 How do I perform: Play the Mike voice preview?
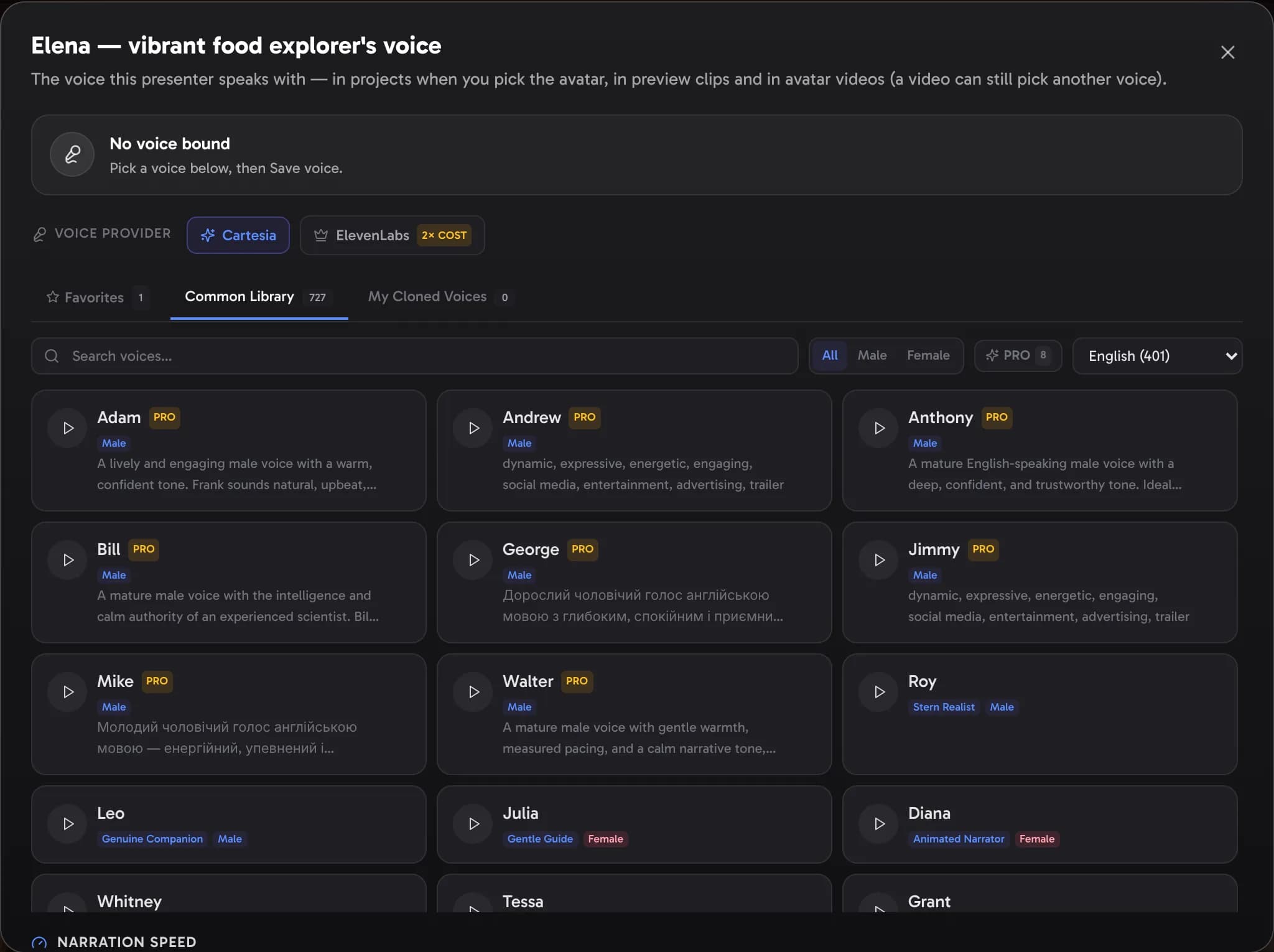pyautogui.click(x=67, y=692)
